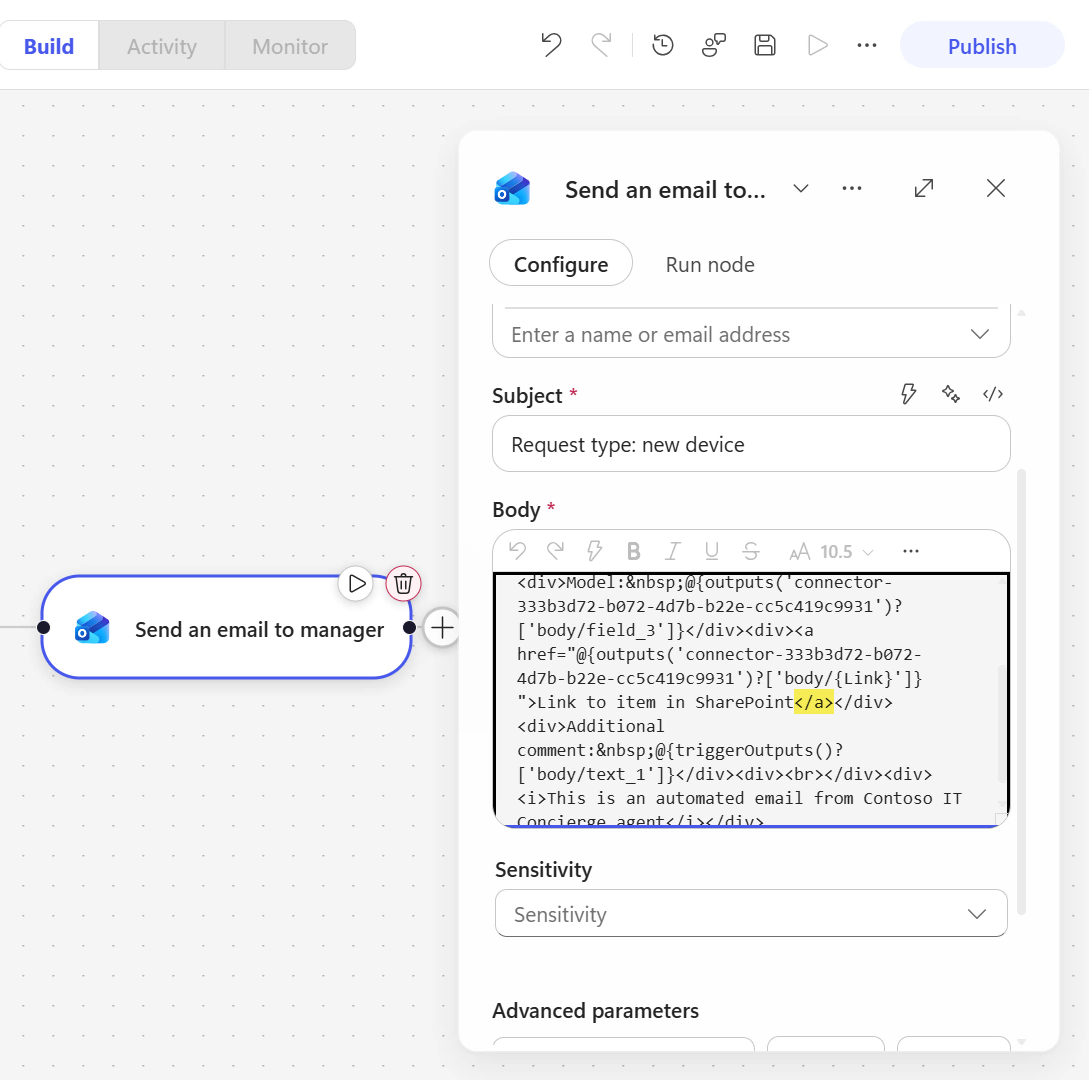The image size is (1089, 1080).
Task: Open Body toolbar more options ellipsis
Action: [x=911, y=551]
